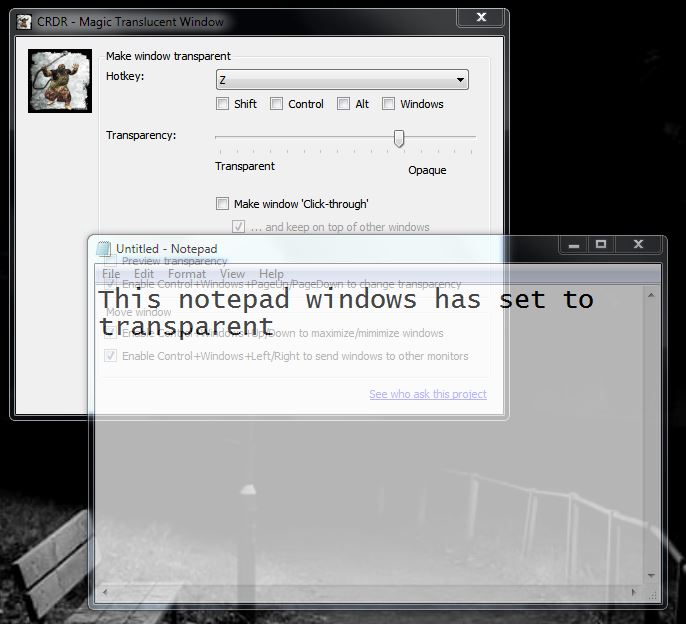Click Notepad horizontal scrollbar right arrow
Viewport: 686px width, 624px height.
coord(634,592)
